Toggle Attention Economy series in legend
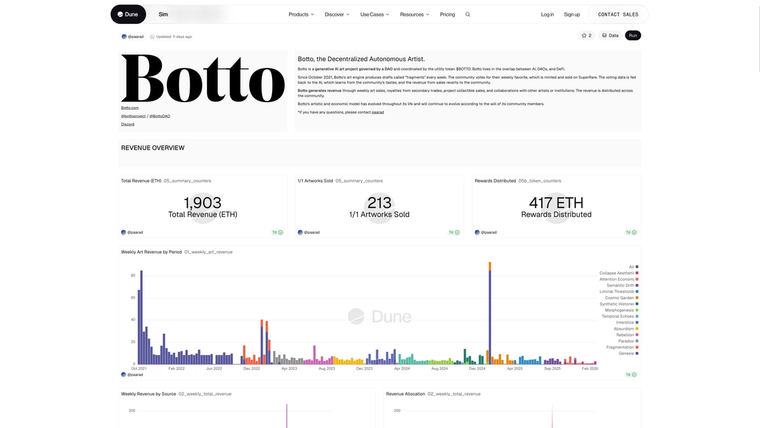 point(619,279)
